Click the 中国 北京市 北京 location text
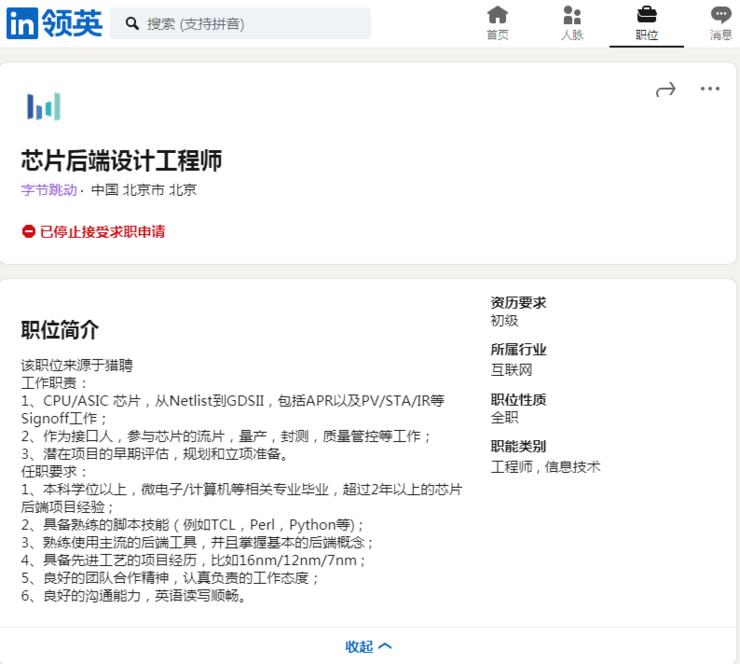This screenshot has width=740, height=664. coord(144,190)
